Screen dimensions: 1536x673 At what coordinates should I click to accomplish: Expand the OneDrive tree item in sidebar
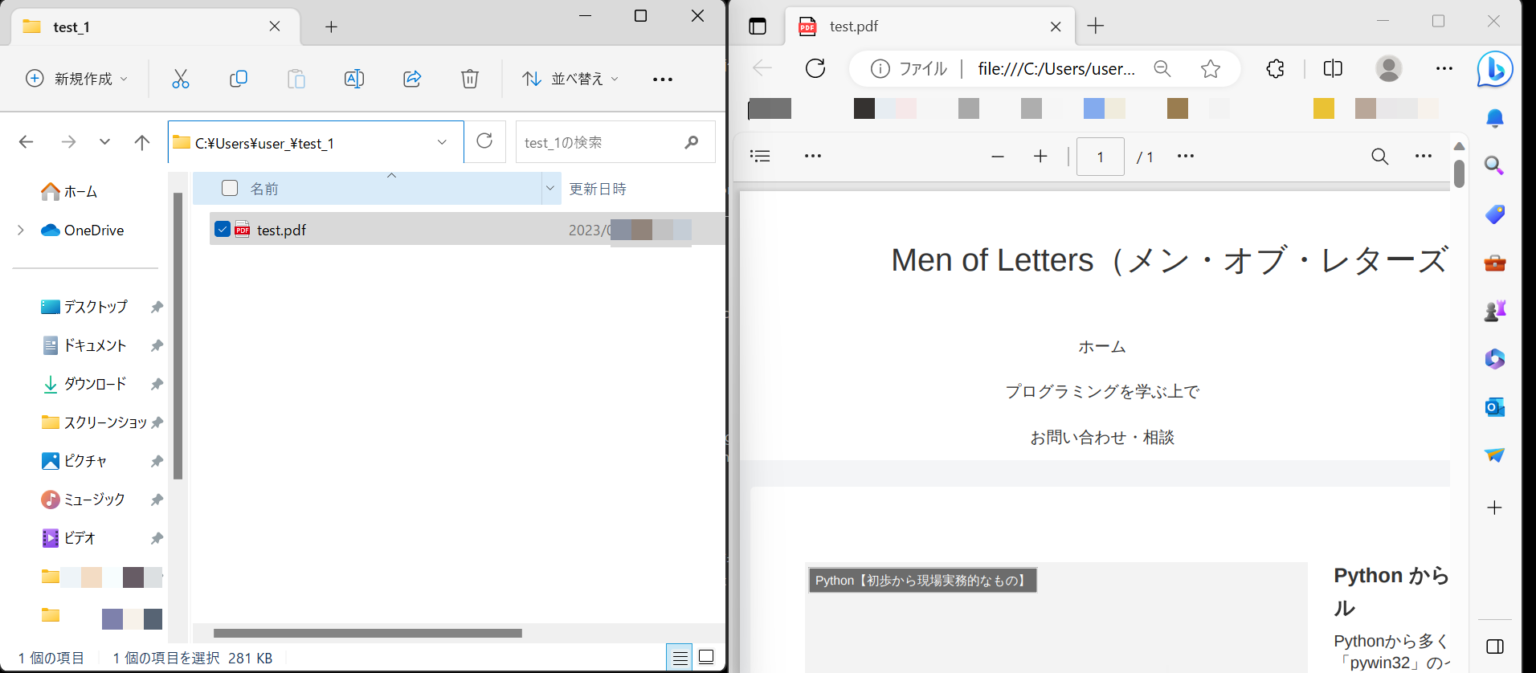point(20,230)
